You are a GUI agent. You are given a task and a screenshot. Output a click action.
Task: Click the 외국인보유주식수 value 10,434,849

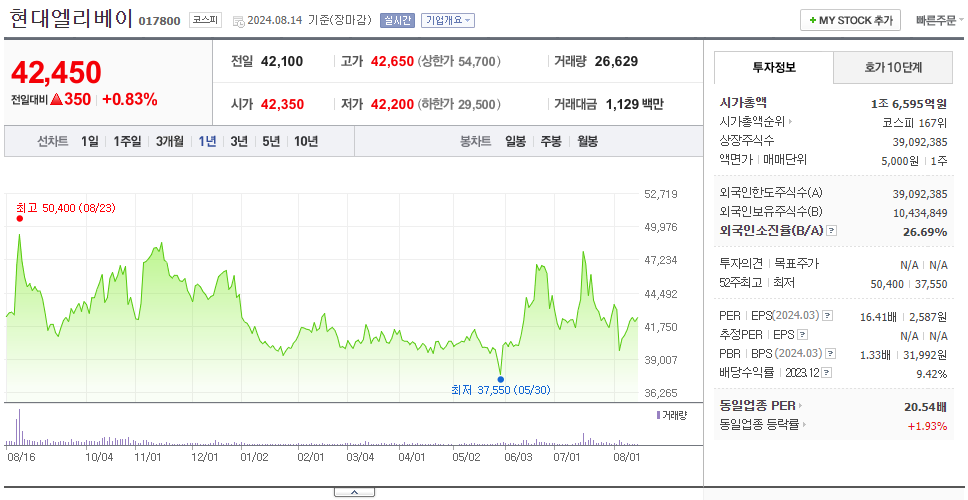tap(920, 213)
